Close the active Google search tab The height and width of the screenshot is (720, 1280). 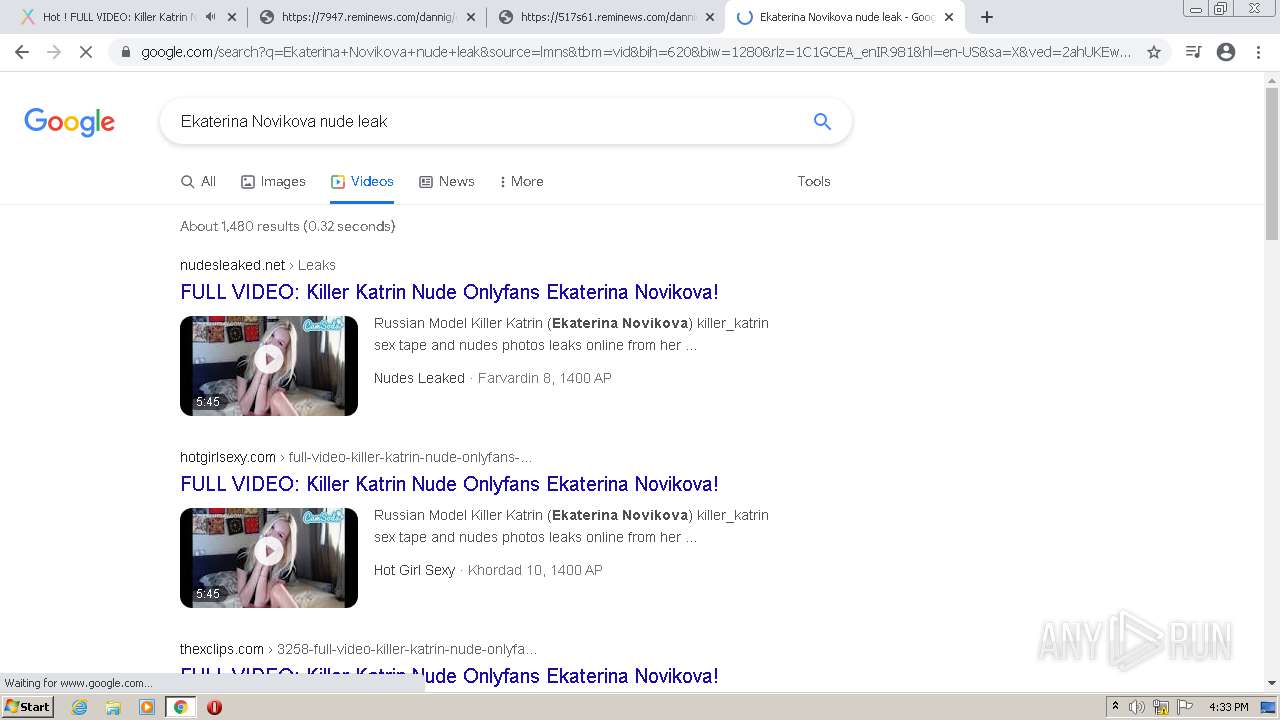pyautogui.click(x=949, y=17)
